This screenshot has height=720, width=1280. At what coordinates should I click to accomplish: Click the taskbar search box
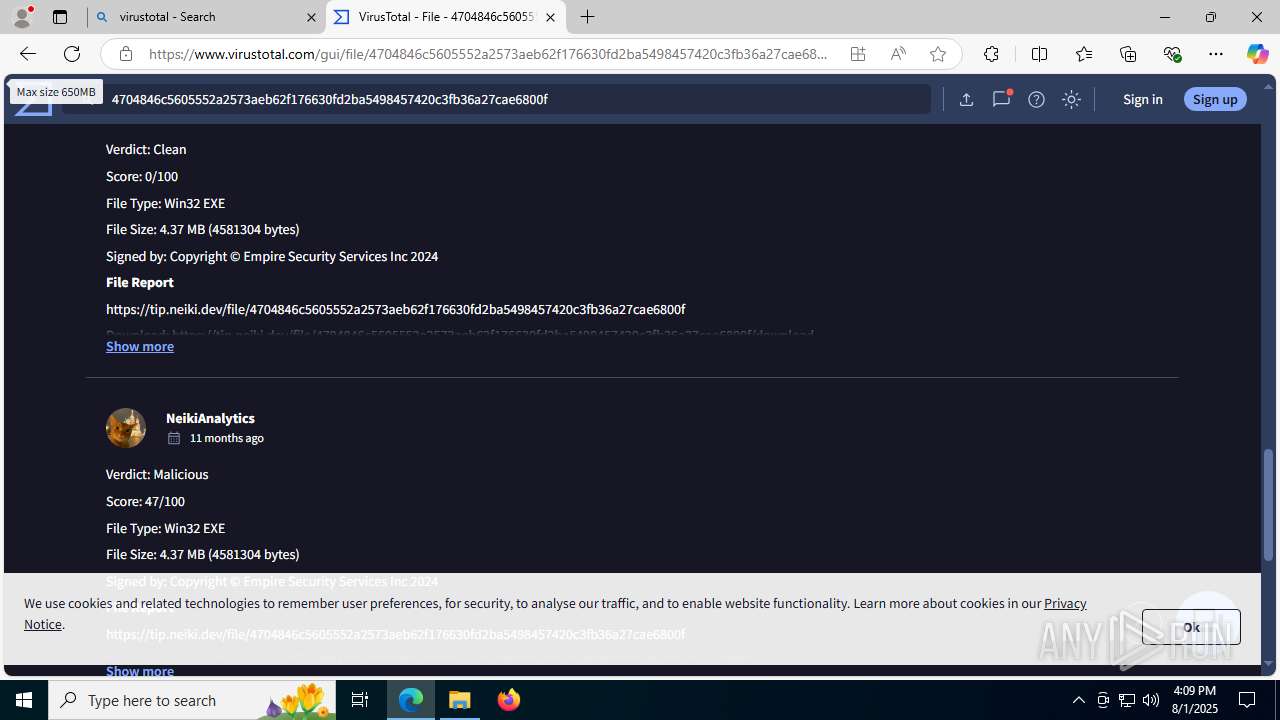point(192,700)
